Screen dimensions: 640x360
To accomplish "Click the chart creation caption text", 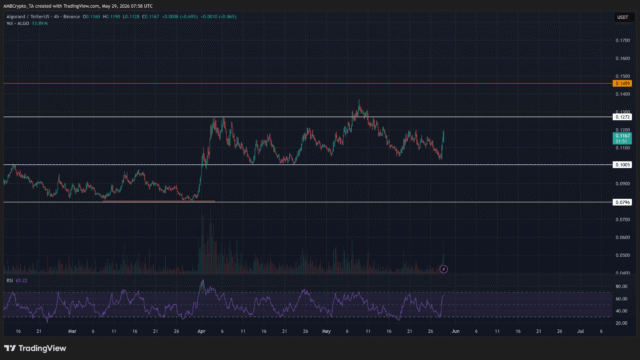I will click(78, 6).
